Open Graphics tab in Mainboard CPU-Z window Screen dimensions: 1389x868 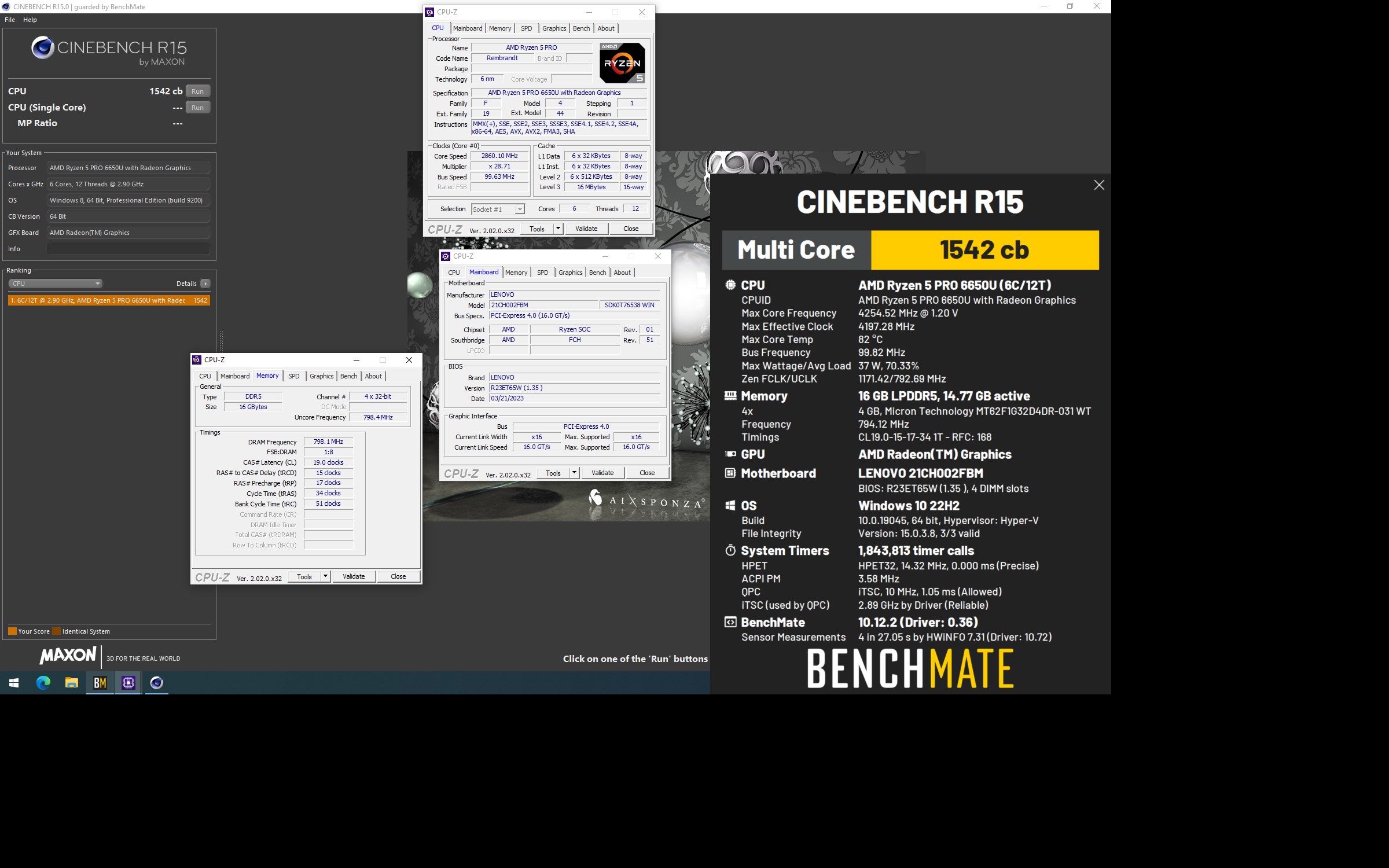click(x=571, y=273)
